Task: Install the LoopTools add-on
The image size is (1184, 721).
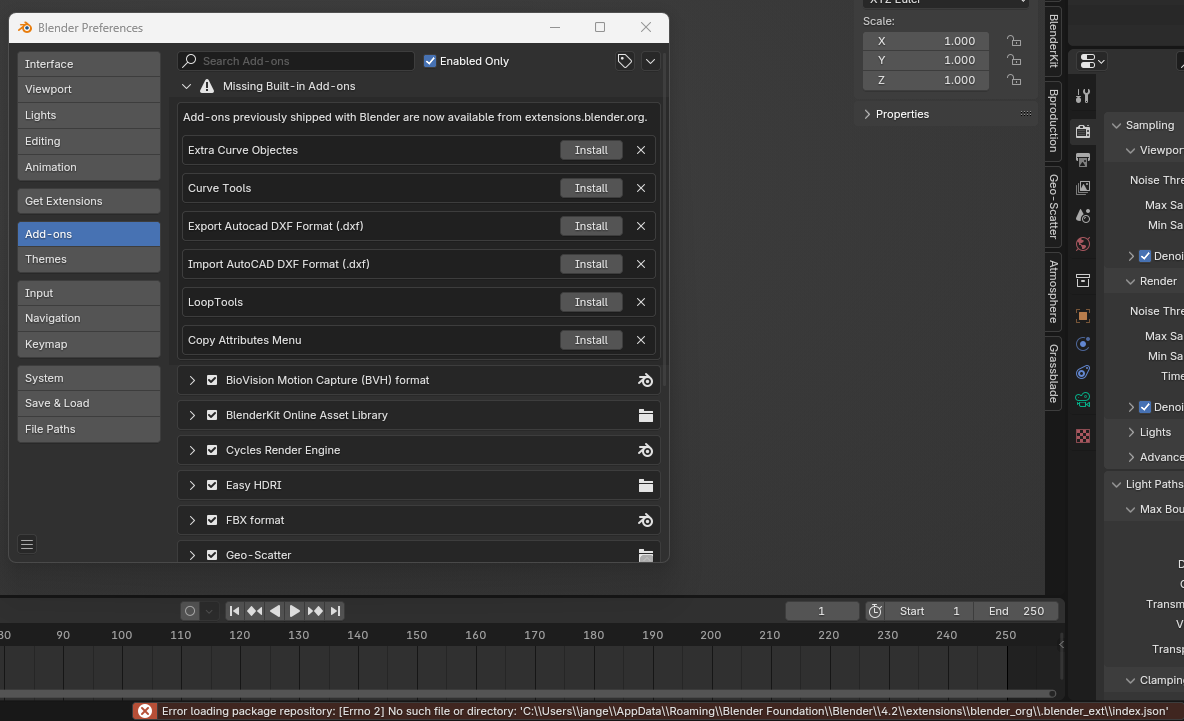Action: coord(591,302)
